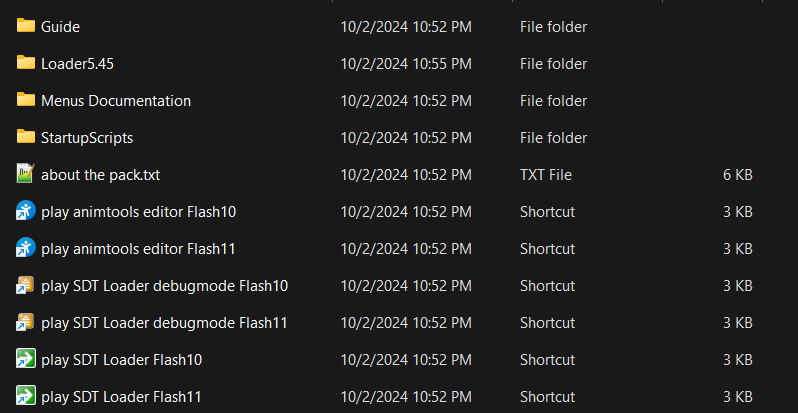The height and width of the screenshot is (413, 798).
Task: Select the Menus Documentation name label
Action: click(x=116, y=101)
